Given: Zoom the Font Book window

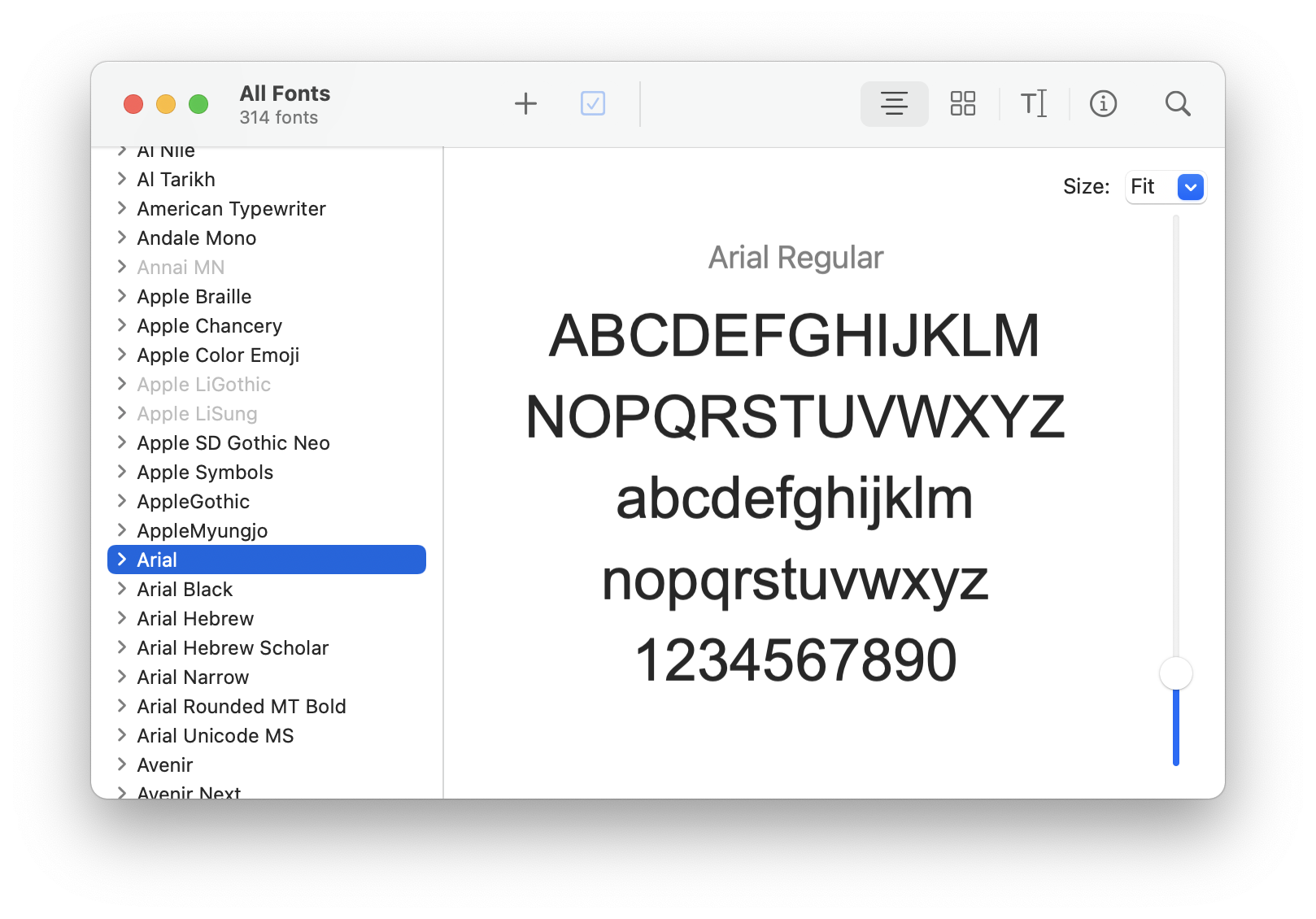Looking at the screenshot, I should pyautogui.click(x=198, y=104).
